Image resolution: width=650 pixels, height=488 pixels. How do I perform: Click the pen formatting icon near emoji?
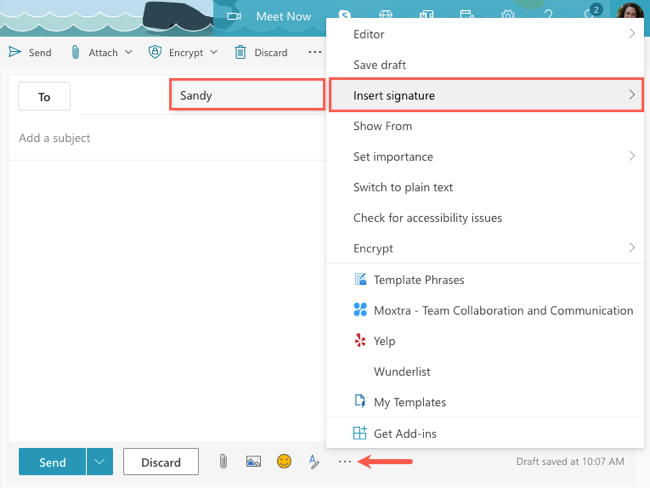click(x=314, y=462)
